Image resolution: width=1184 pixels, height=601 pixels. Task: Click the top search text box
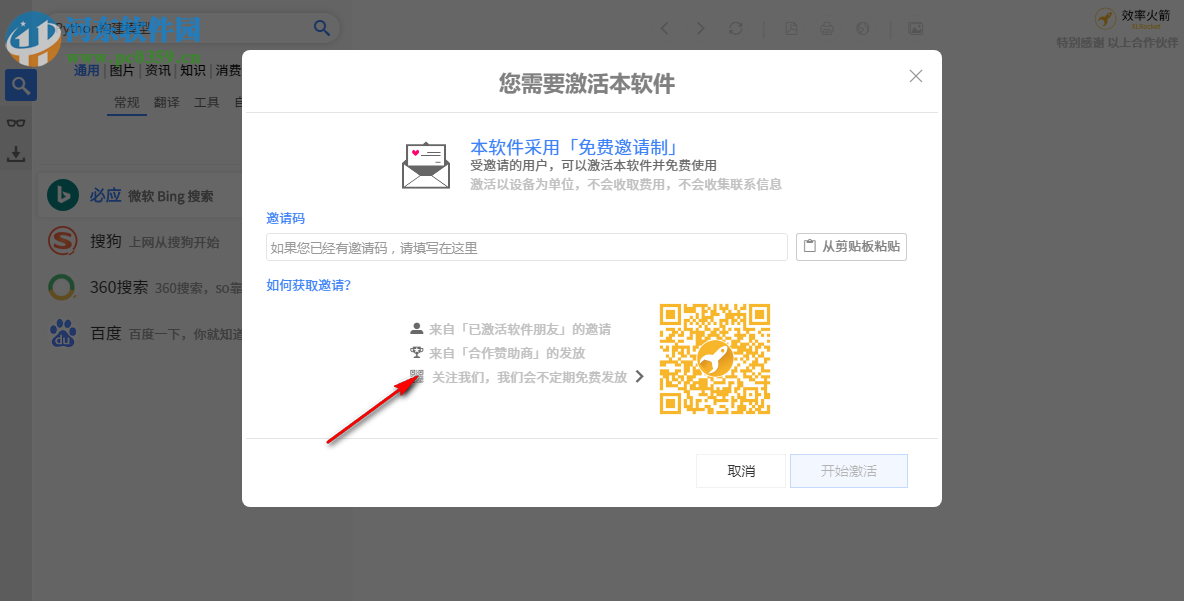click(x=181, y=28)
